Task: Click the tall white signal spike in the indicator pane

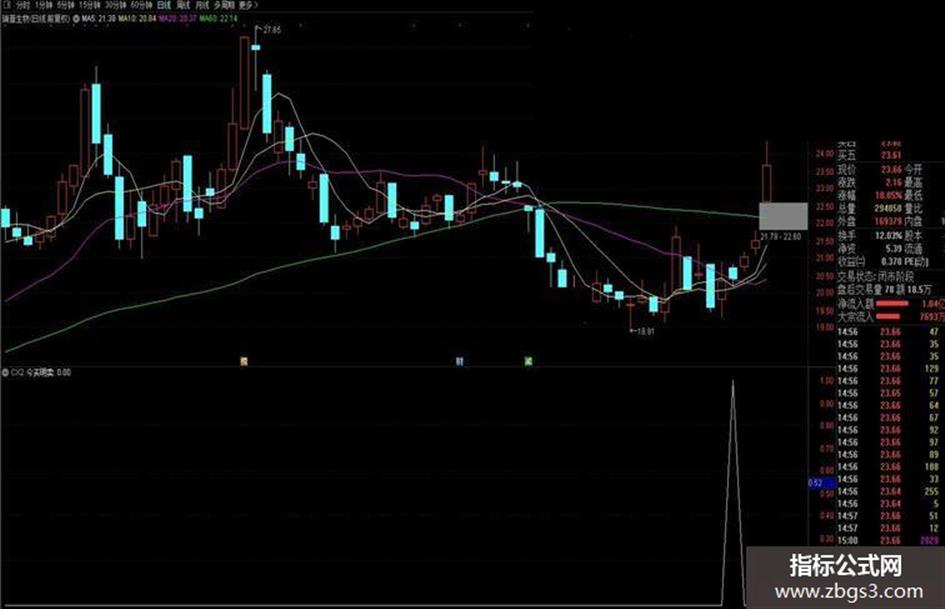Action: pos(733,491)
